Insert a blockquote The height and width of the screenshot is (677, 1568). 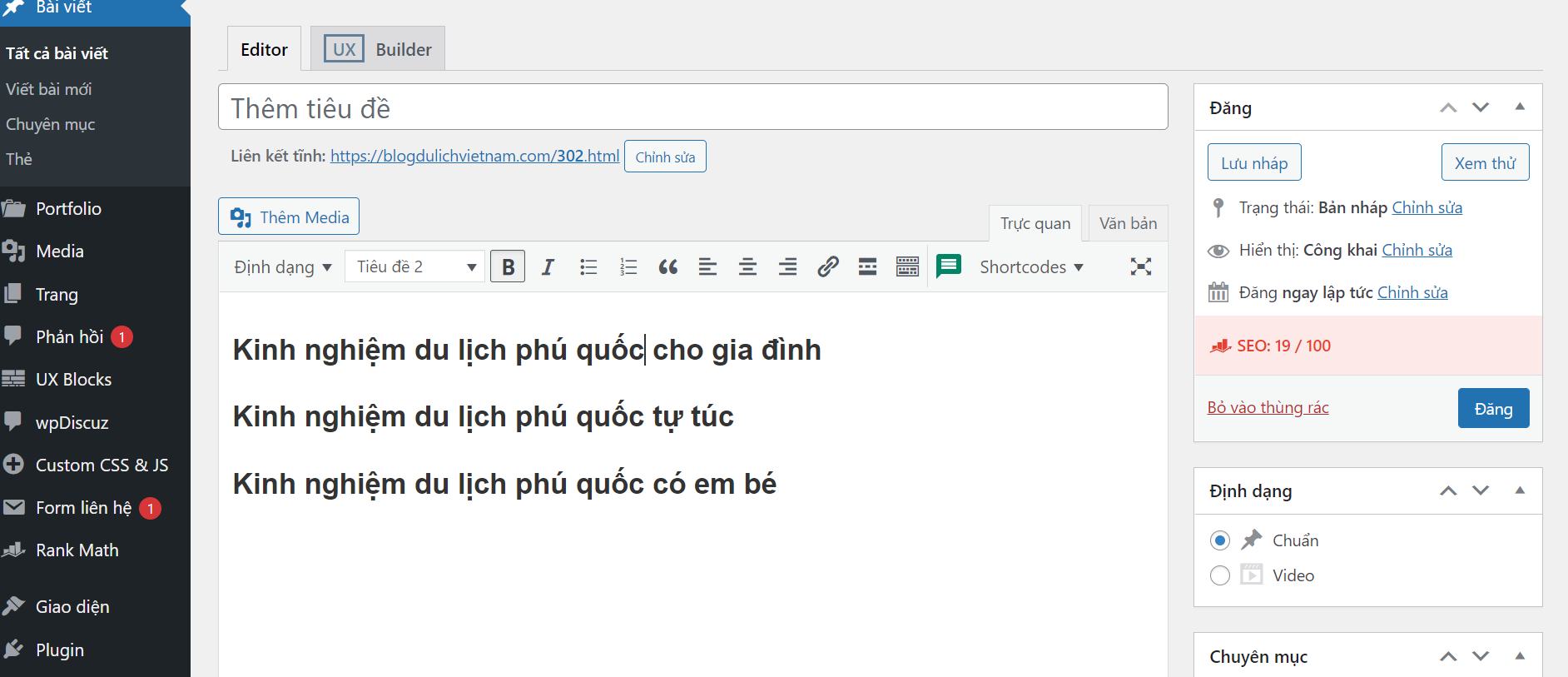click(x=668, y=266)
